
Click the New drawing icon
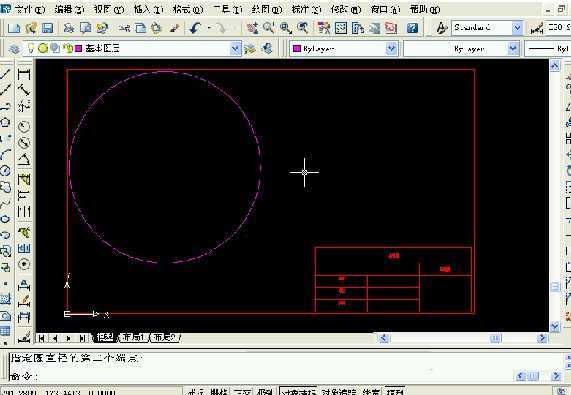pyautogui.click(x=14, y=28)
